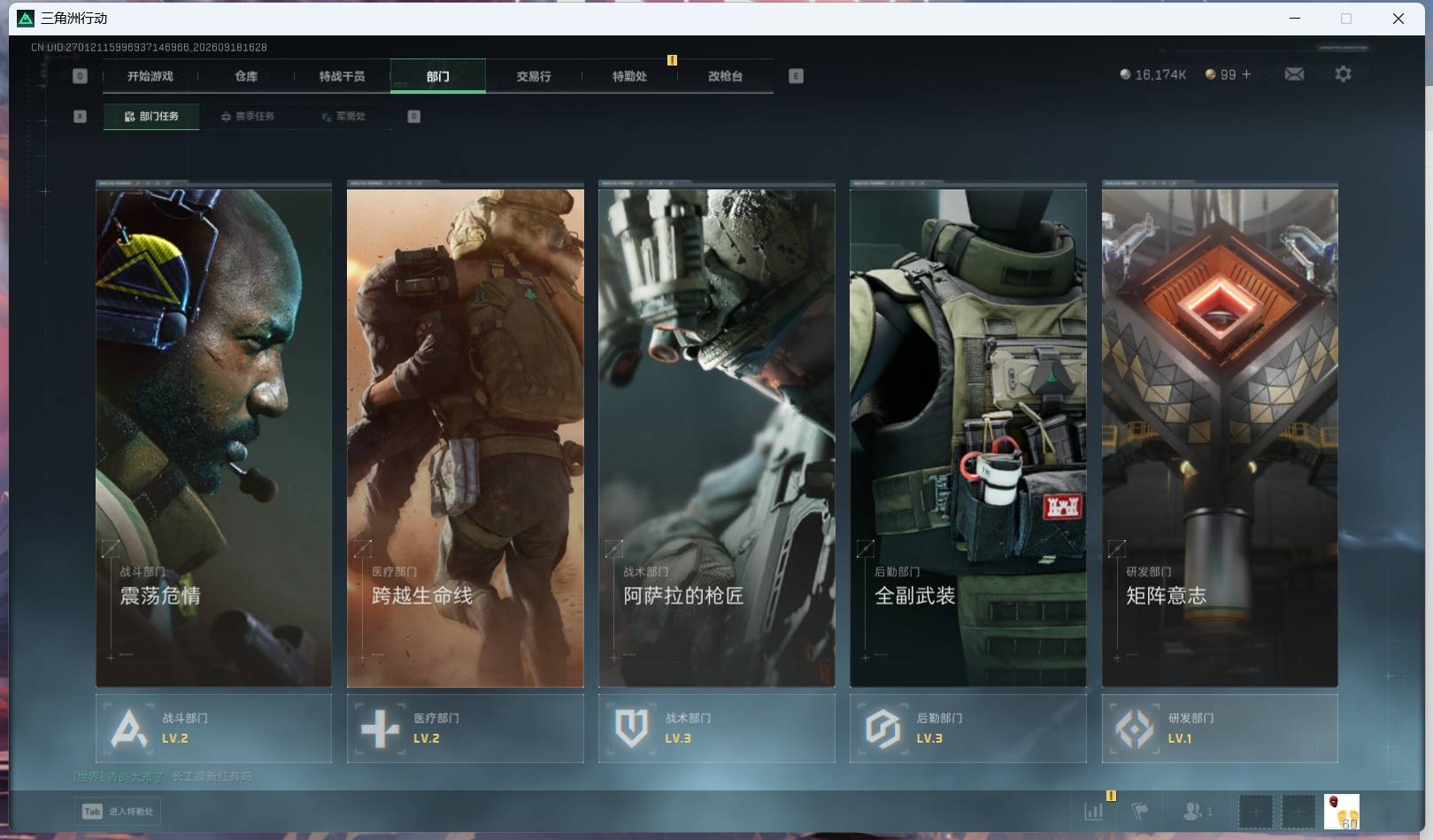Go to the 交易行 tab
Image resolution: width=1433 pixels, height=840 pixels.
534,76
